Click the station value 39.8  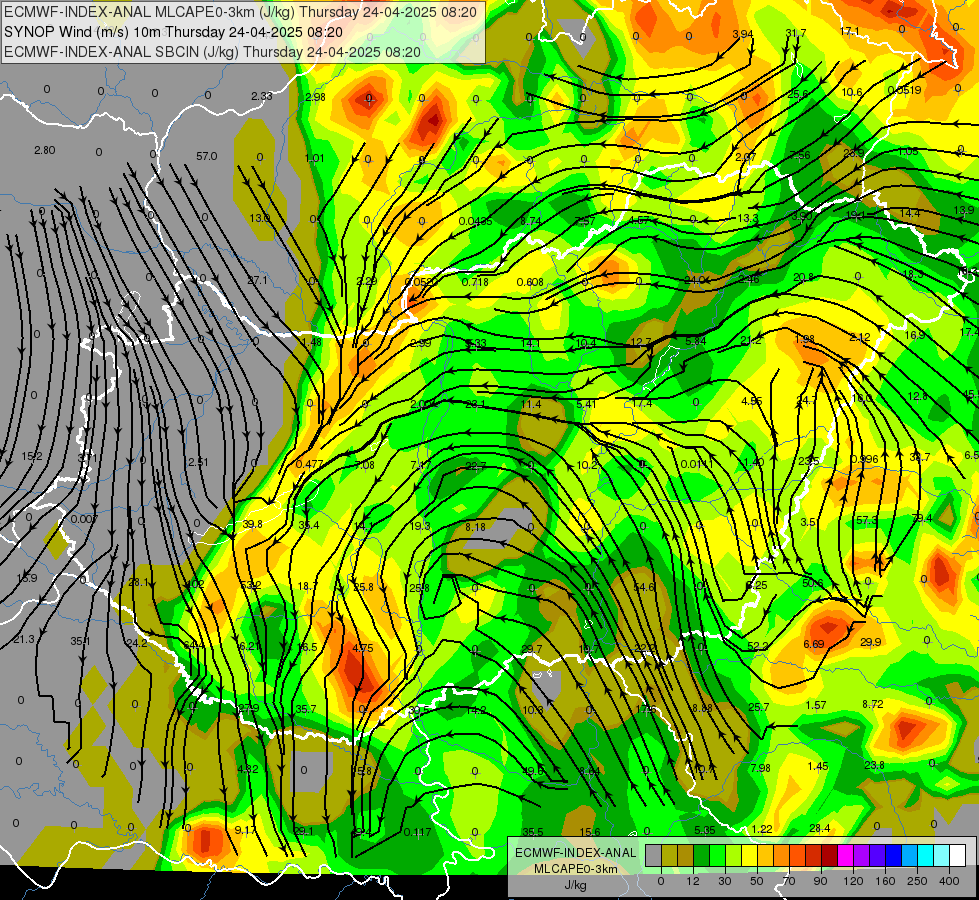pyautogui.click(x=252, y=524)
